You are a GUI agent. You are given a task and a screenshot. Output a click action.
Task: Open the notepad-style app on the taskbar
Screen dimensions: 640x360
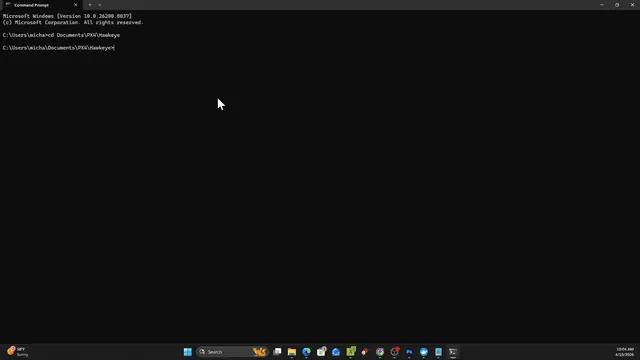(x=438, y=352)
